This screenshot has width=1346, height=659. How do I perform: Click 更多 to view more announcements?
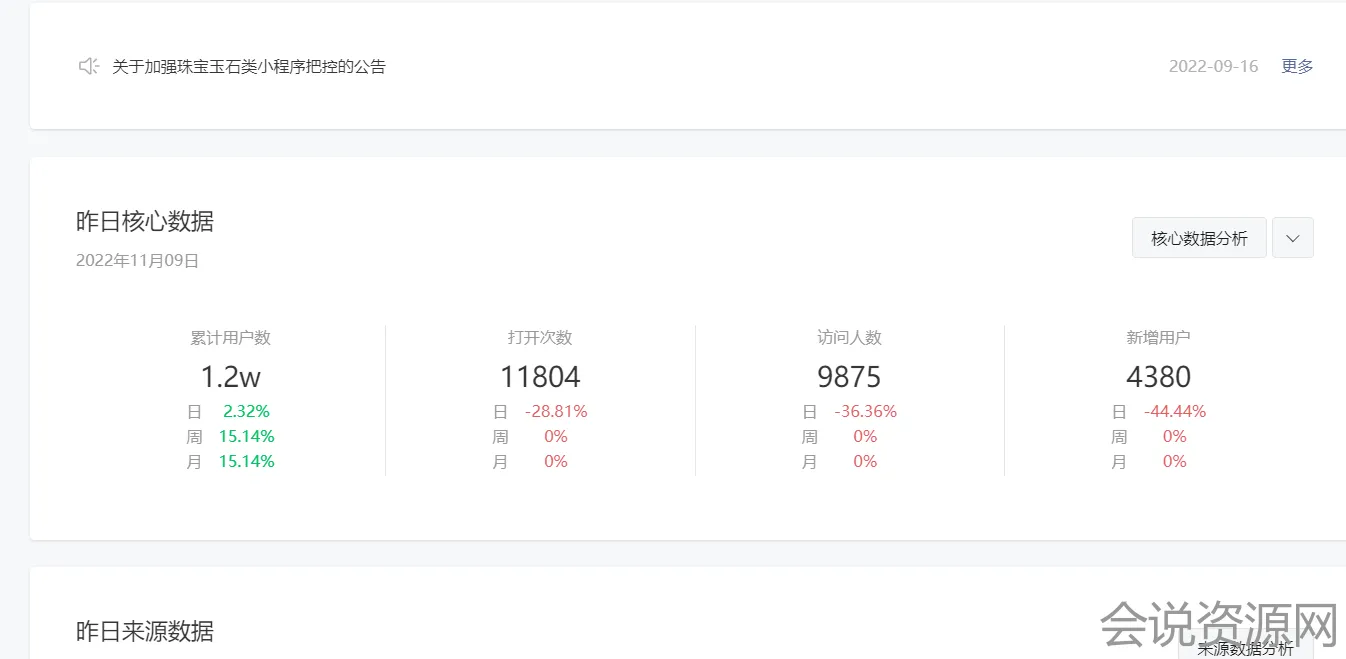[x=1297, y=66]
